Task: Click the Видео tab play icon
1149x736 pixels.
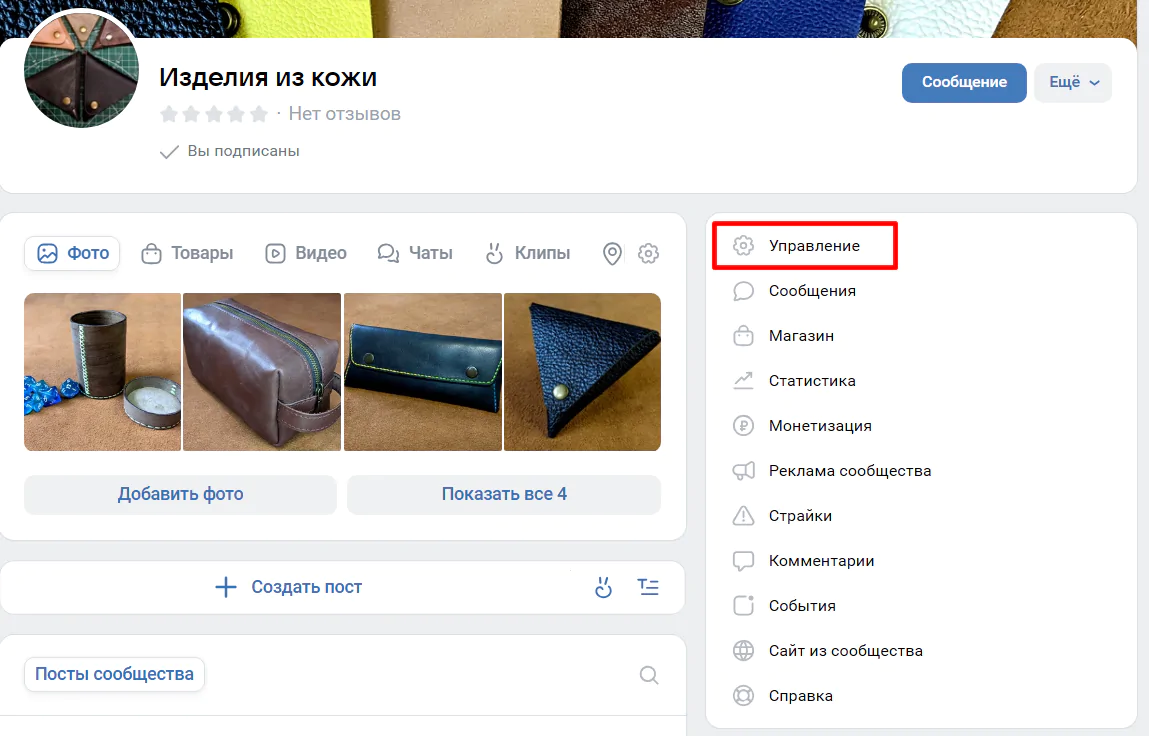Action: (x=275, y=254)
